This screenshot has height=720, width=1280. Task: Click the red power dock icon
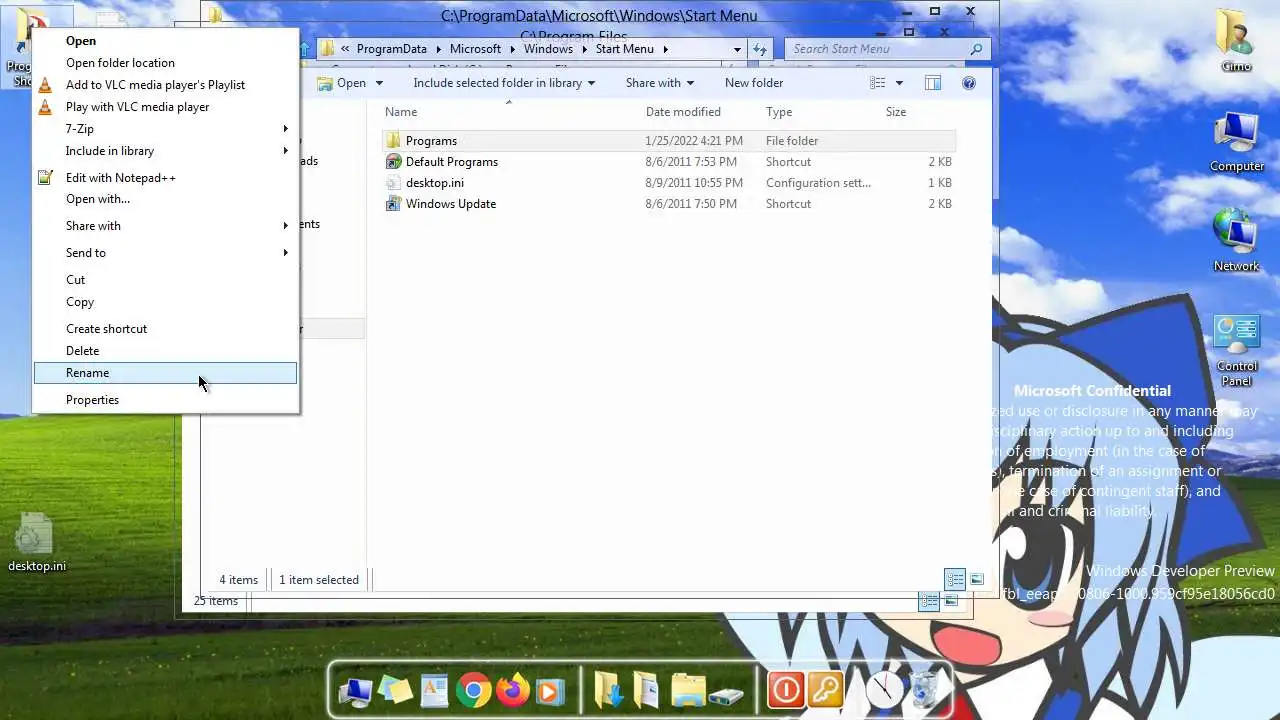786,690
